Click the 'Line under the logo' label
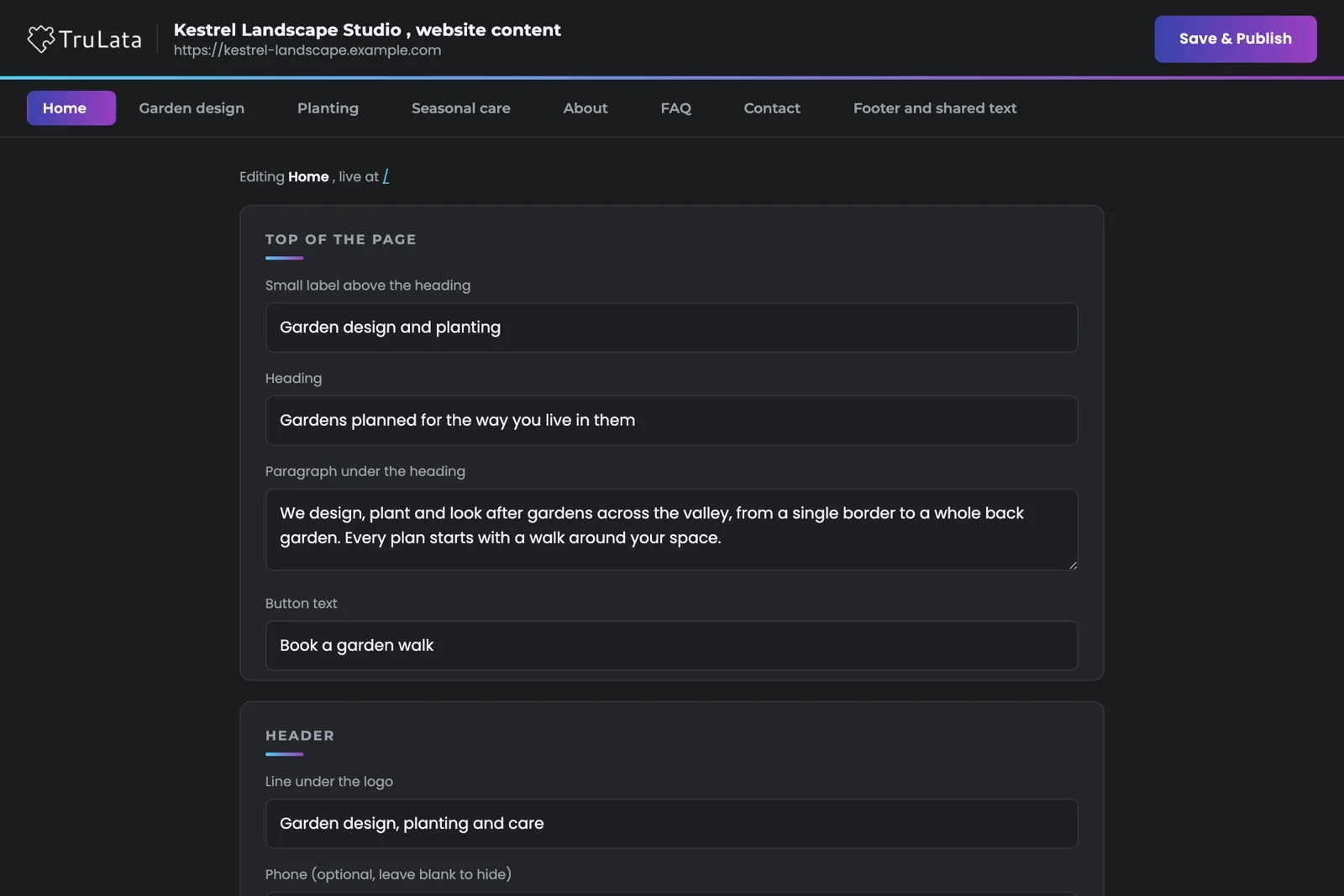Screen dimensions: 1344x896 329,781
